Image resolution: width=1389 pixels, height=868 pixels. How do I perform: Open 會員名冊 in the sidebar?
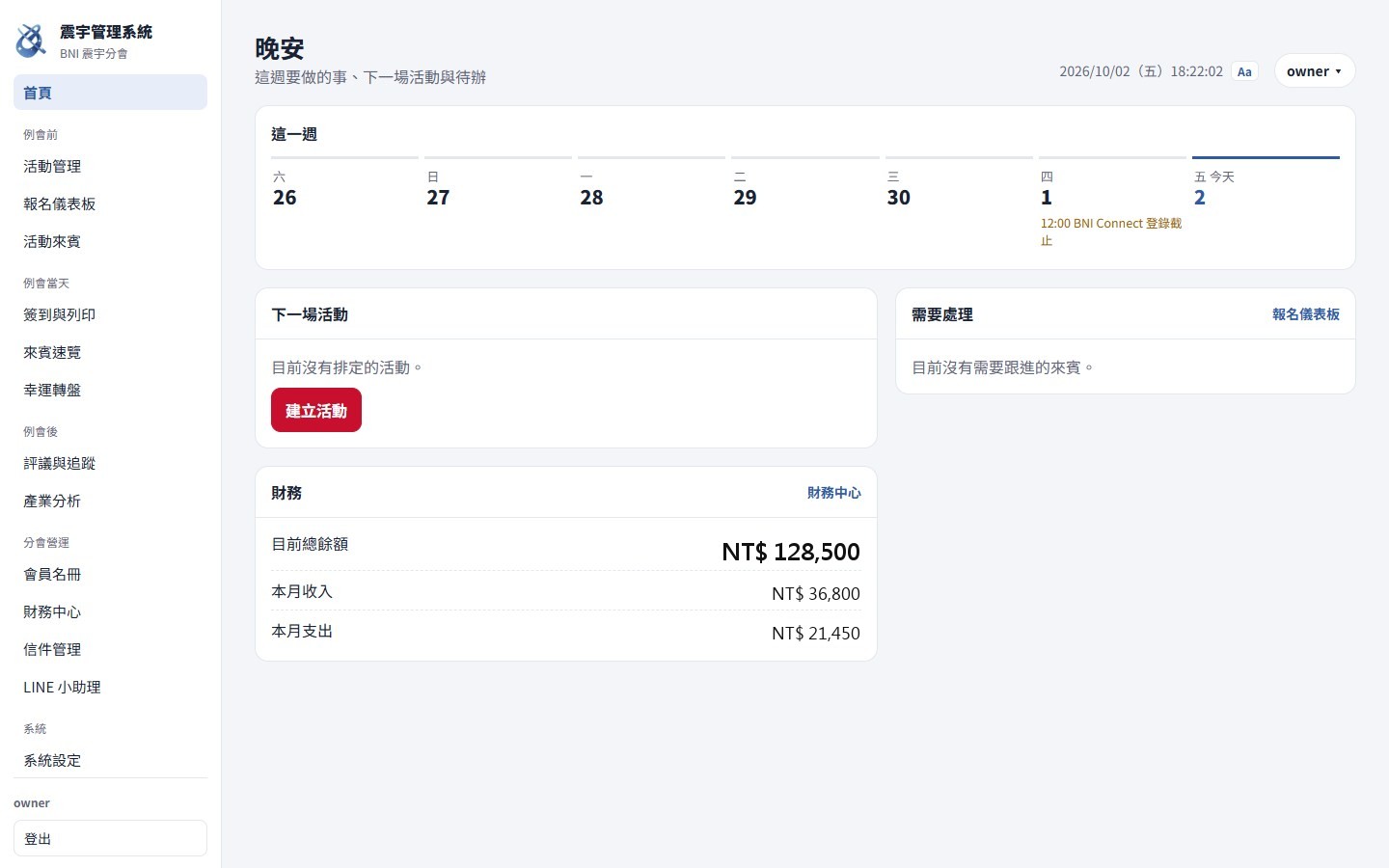point(110,574)
